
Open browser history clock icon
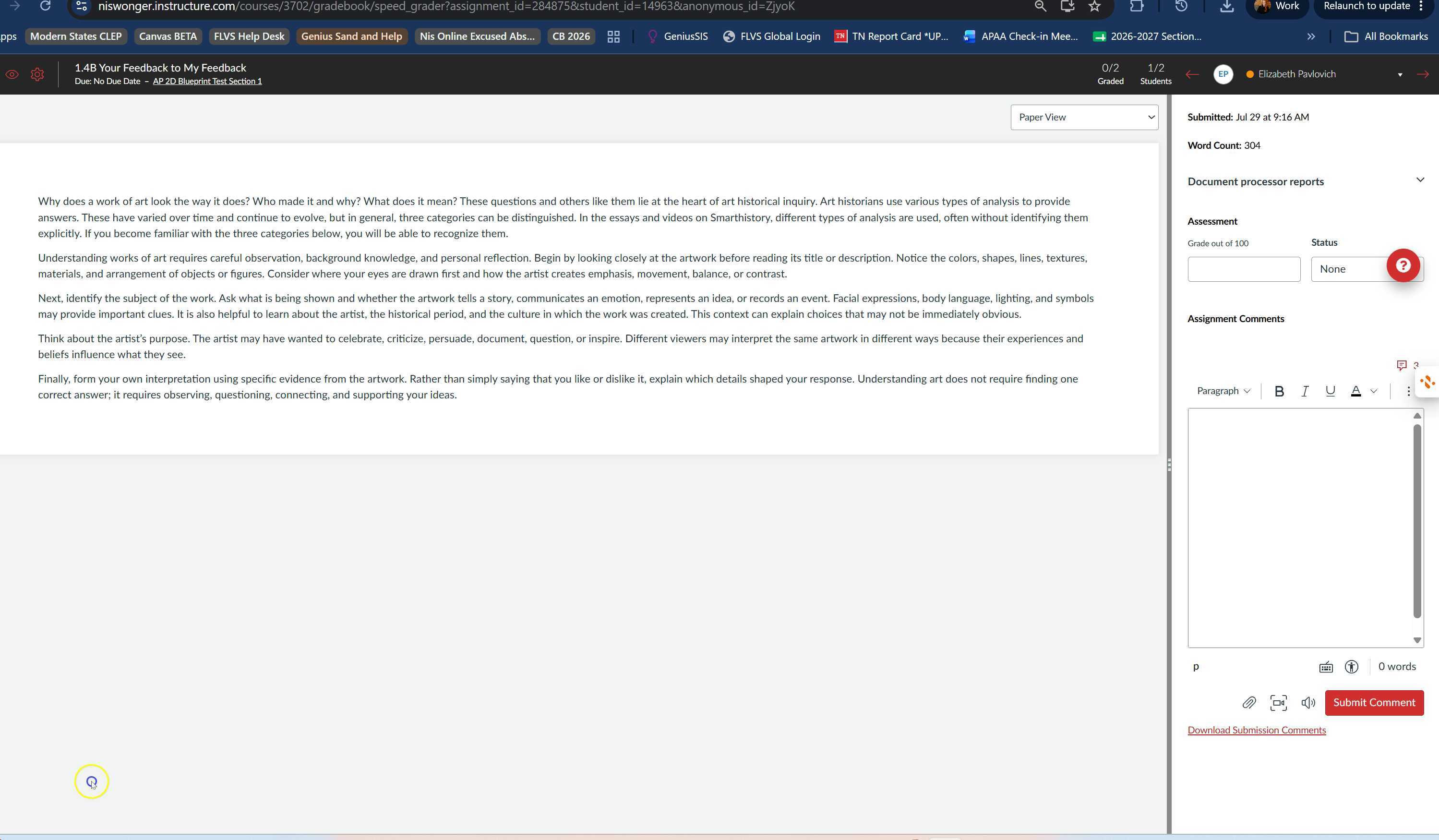1181,6
